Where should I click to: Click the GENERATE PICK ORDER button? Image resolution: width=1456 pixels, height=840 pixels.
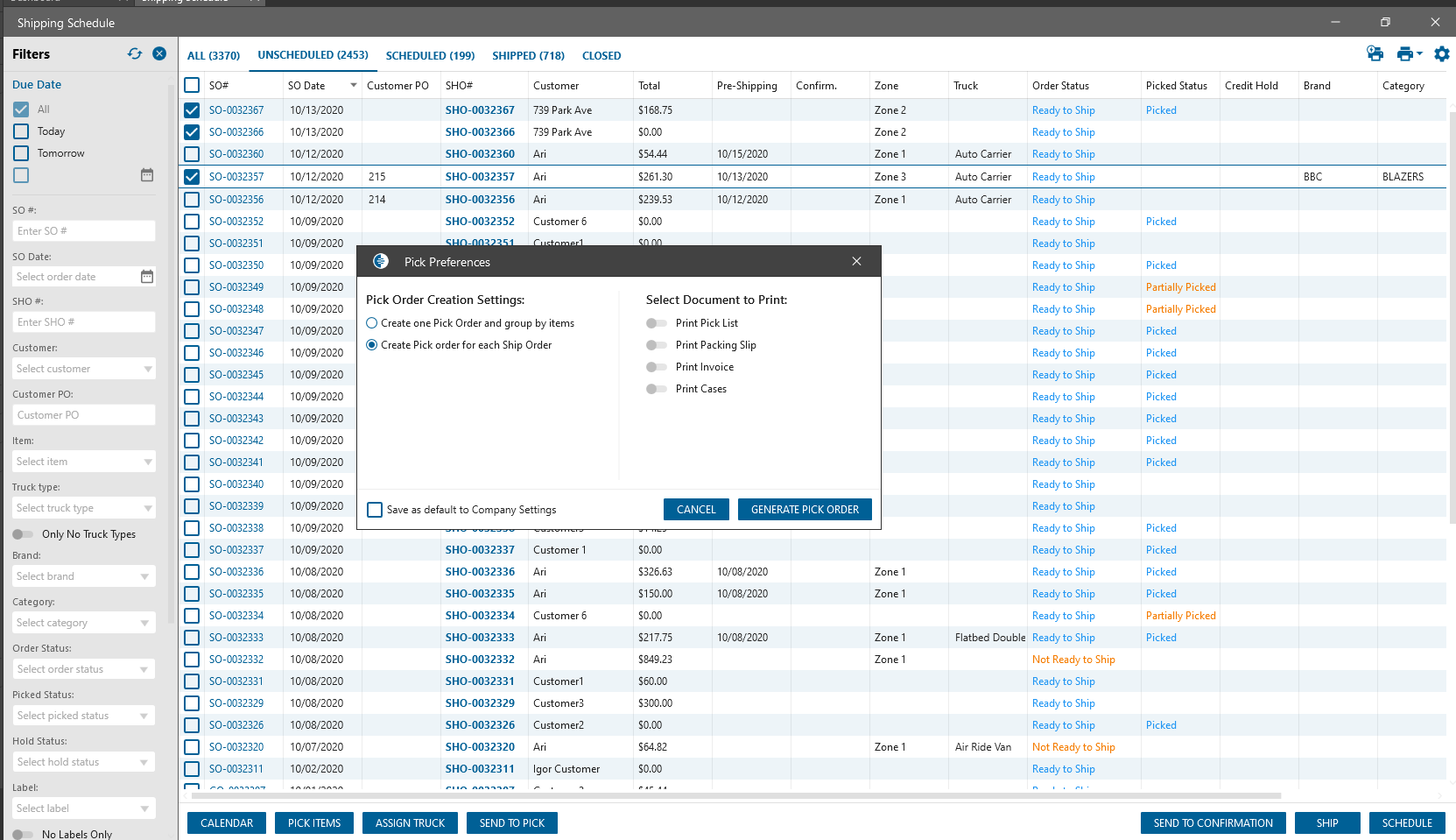point(805,510)
